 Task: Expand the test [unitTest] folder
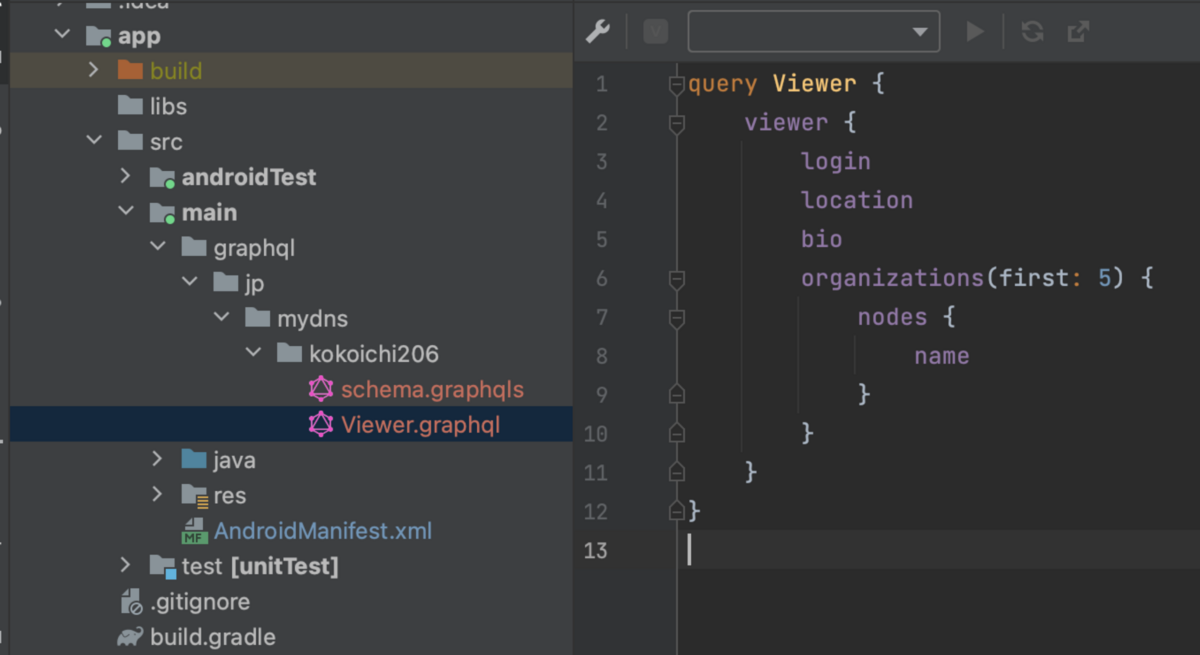coord(125,565)
